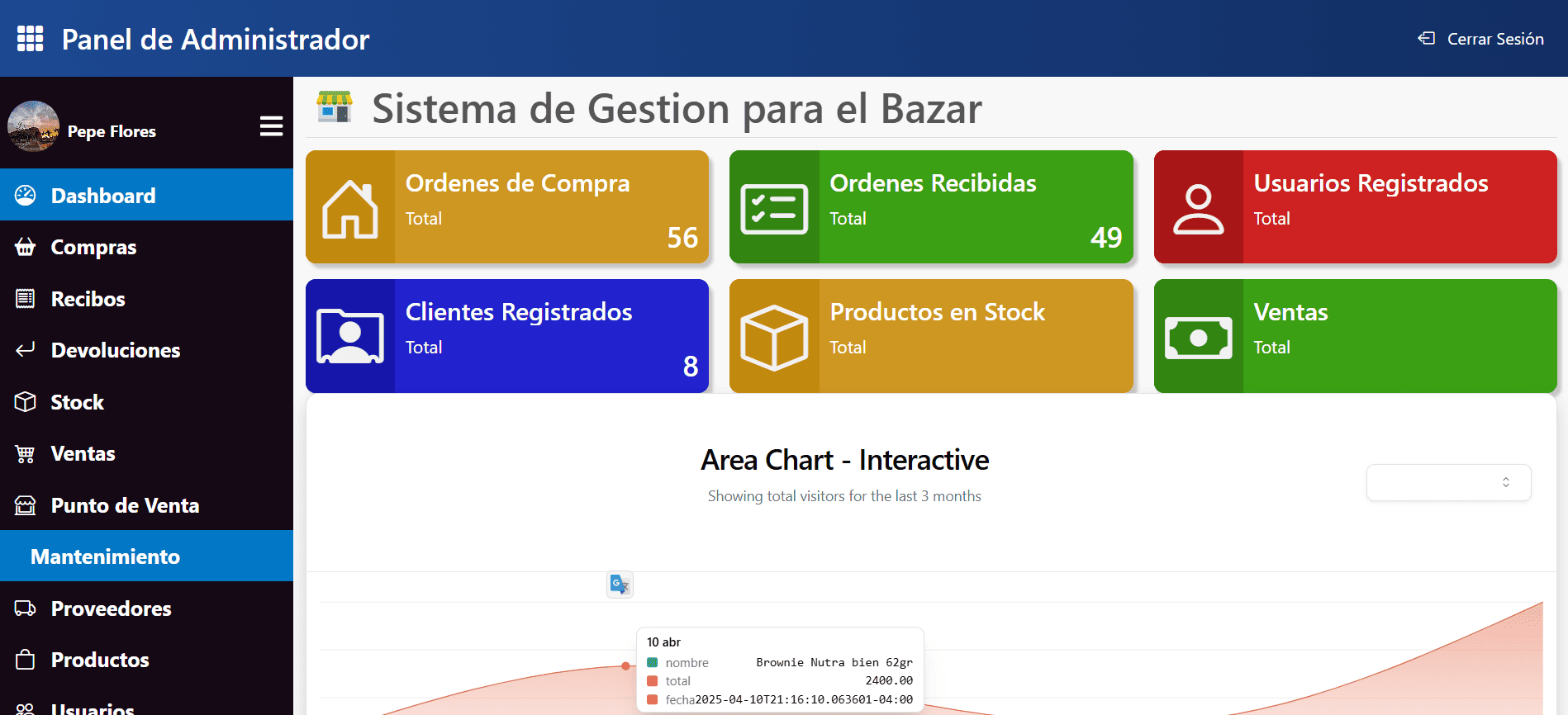The height and width of the screenshot is (715, 1568).
Task: Select the Mantenimiento section header
Action: (146, 556)
